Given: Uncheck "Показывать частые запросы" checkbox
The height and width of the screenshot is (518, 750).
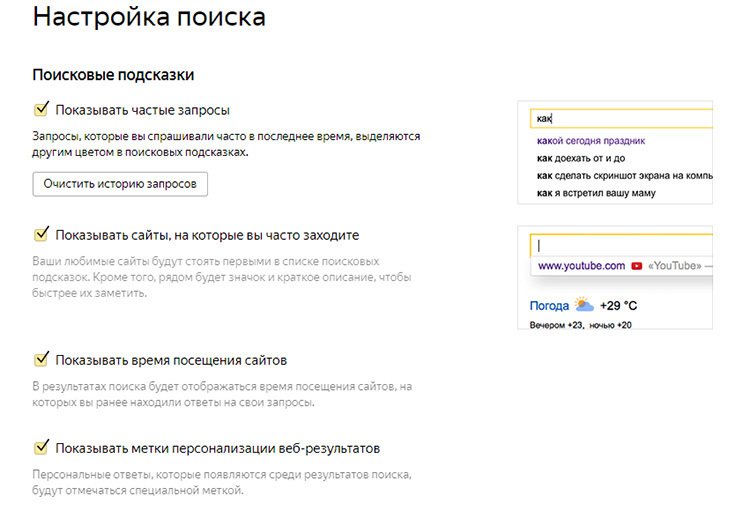Looking at the screenshot, I should point(41,109).
